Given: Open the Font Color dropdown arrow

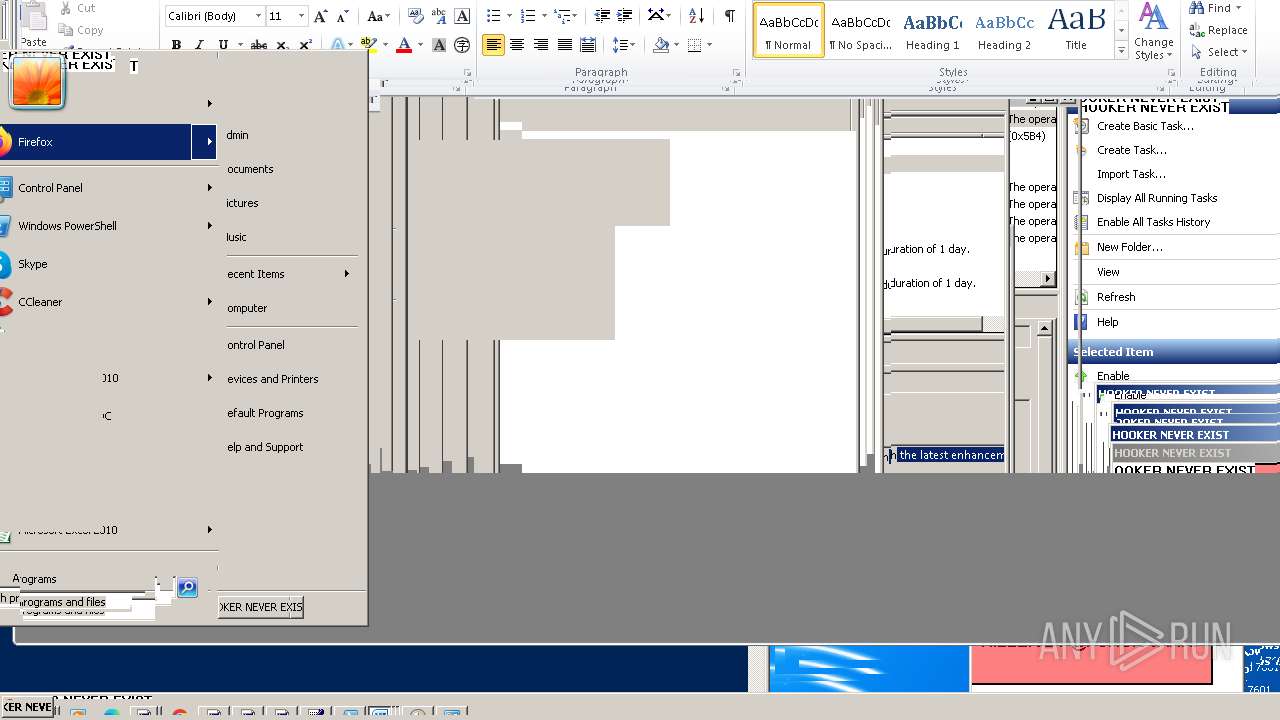Looking at the screenshot, I should pos(419,45).
